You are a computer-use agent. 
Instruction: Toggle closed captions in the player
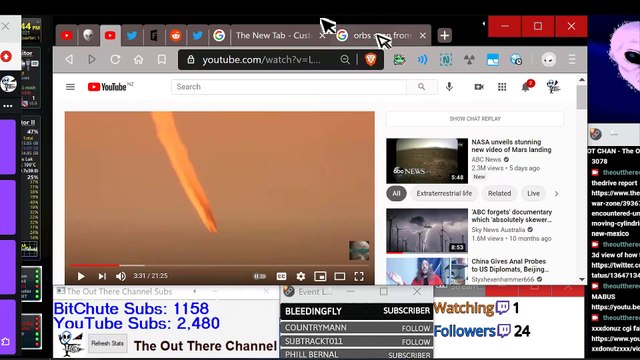pos(281,276)
